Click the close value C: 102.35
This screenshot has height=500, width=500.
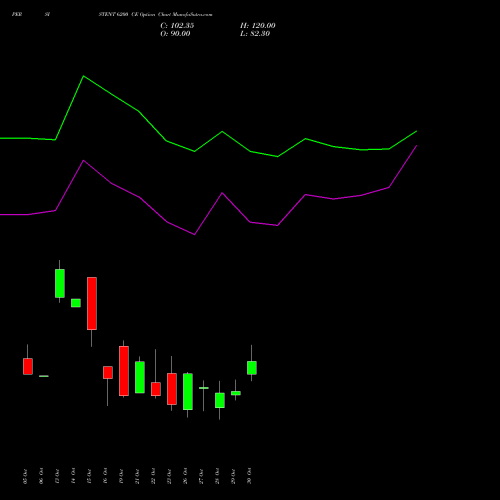click(177, 26)
